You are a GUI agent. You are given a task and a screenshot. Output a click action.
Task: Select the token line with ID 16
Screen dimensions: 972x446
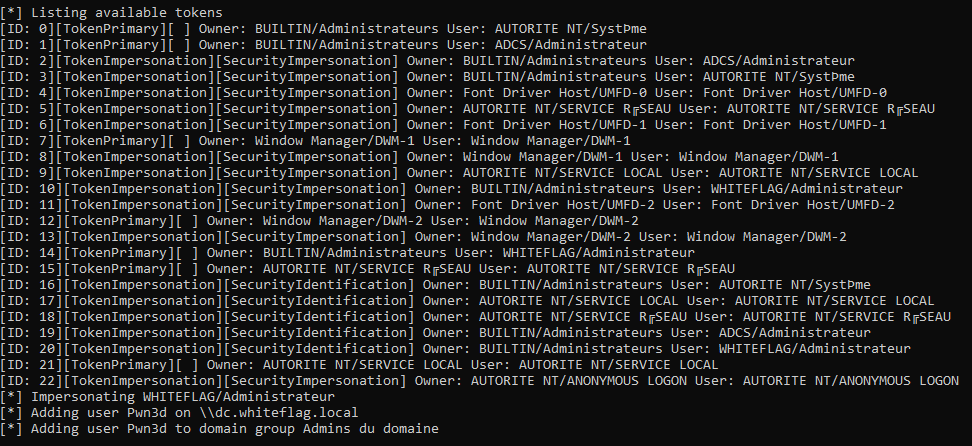452,284
